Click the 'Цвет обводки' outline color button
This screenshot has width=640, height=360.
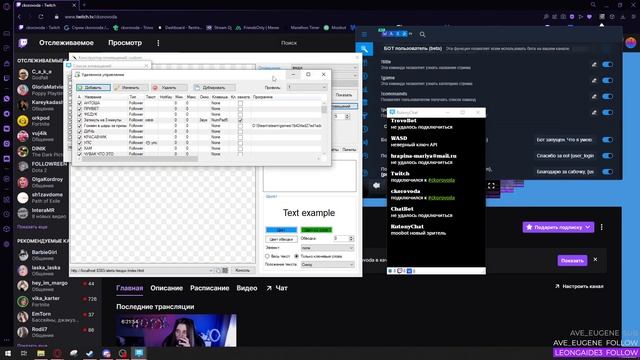(281, 239)
